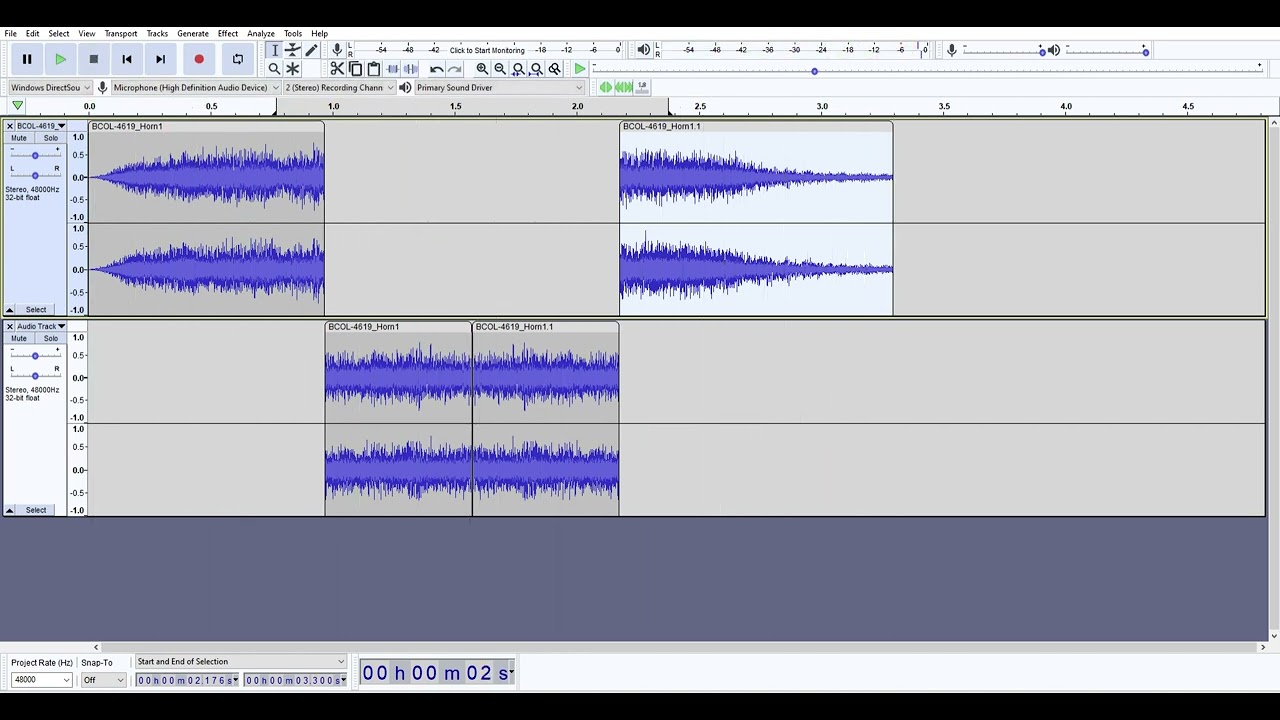
Task: Mute the Audio Track
Action: point(19,338)
